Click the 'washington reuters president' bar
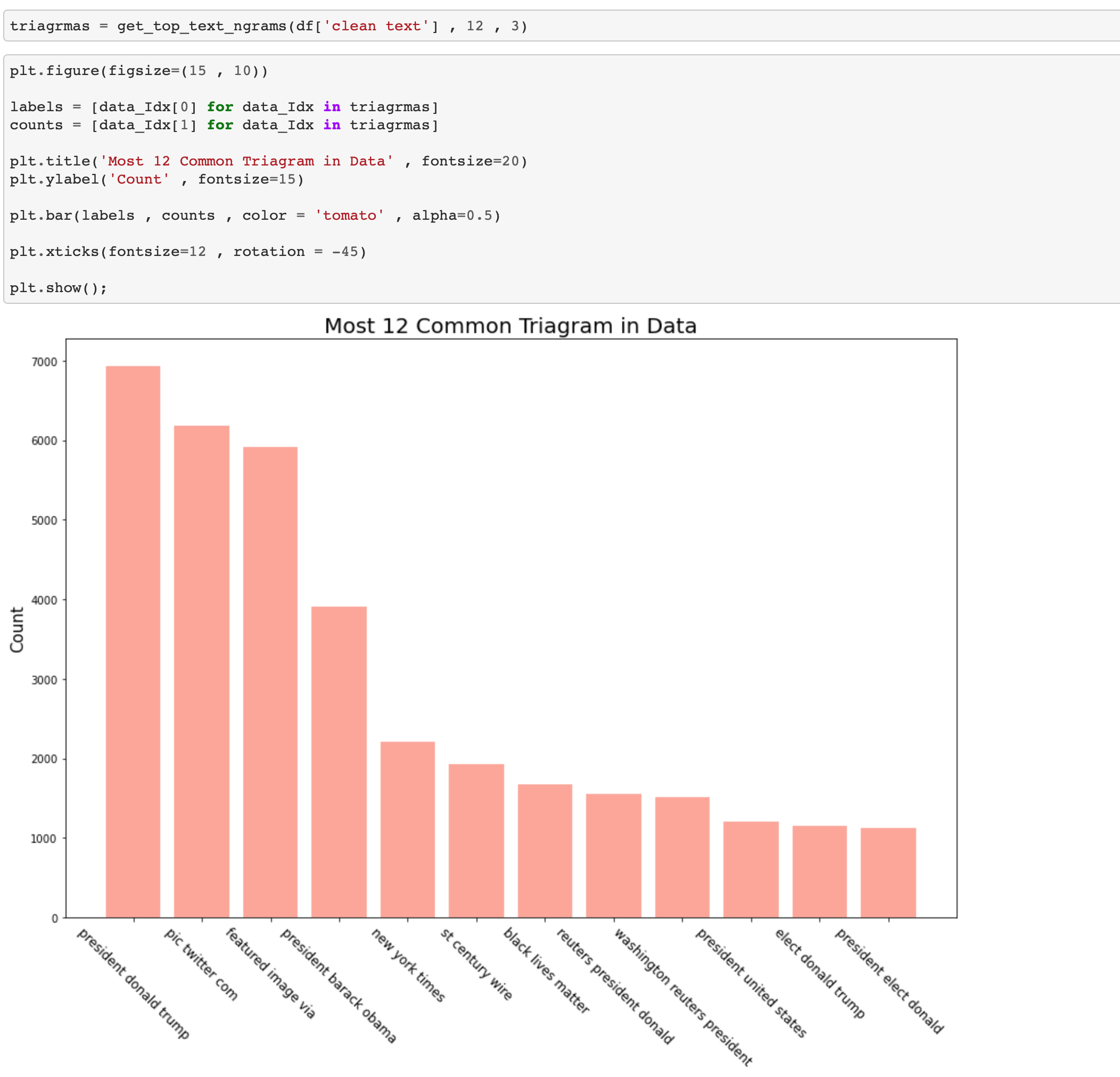This screenshot has height=1077, width=1120. [x=682, y=857]
